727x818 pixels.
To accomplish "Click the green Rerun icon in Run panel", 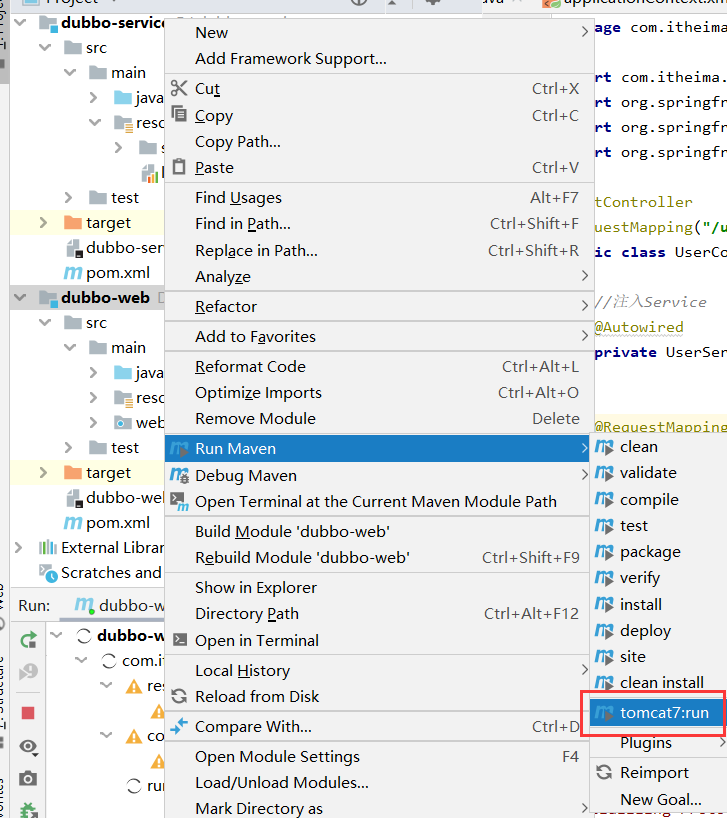I will (28, 640).
